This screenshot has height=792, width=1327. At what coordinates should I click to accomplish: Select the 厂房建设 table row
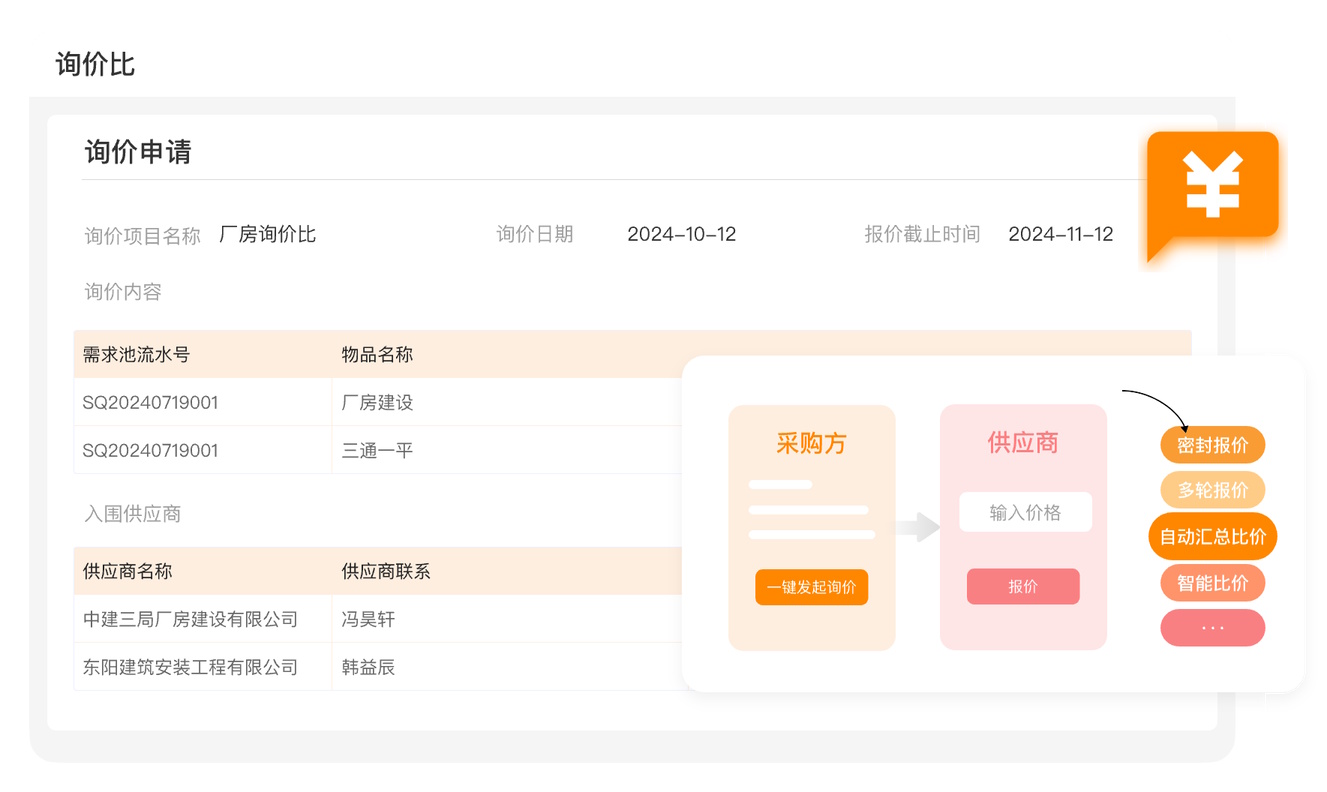377,403
